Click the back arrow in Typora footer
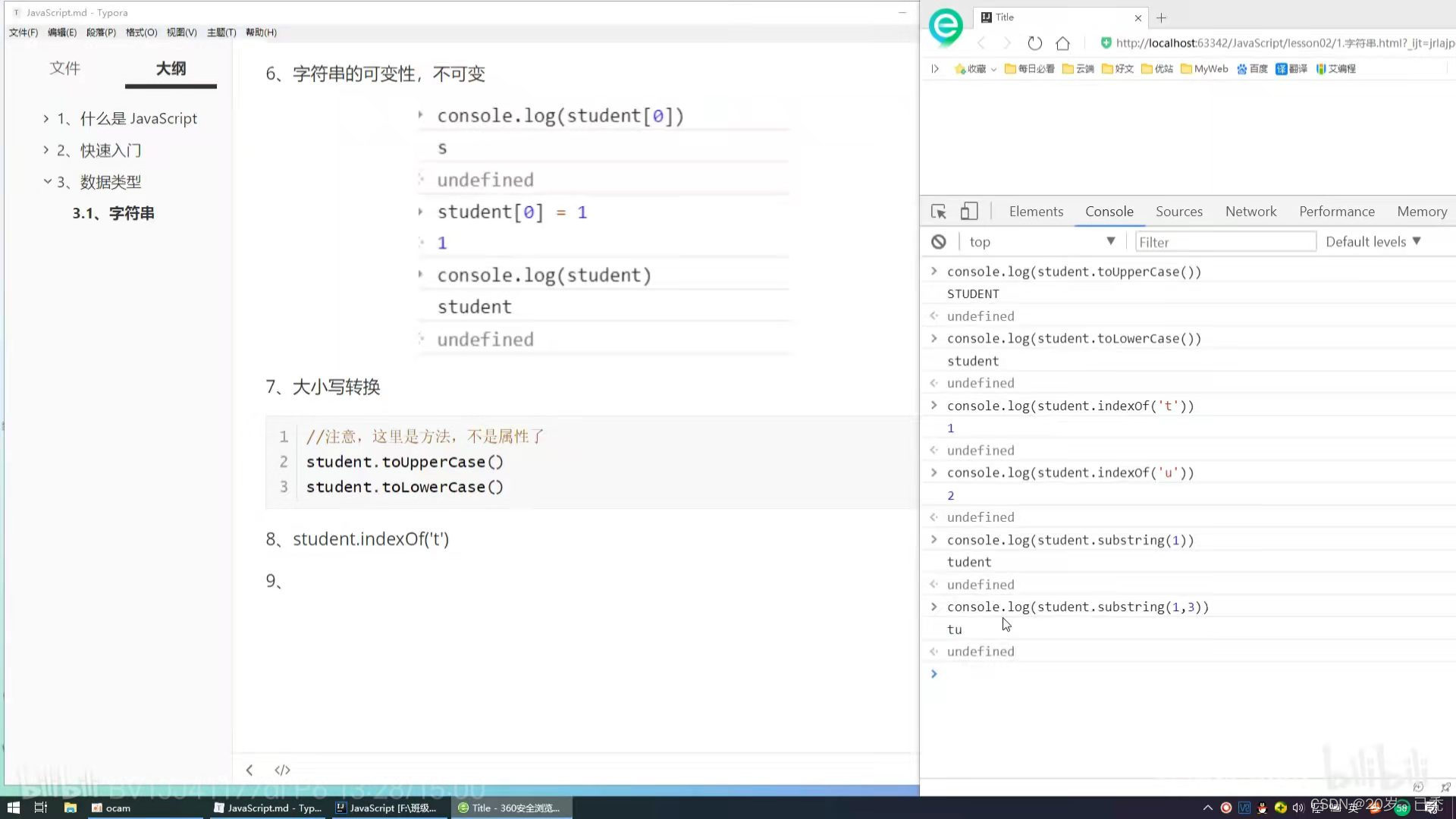1456x819 pixels. click(x=249, y=770)
